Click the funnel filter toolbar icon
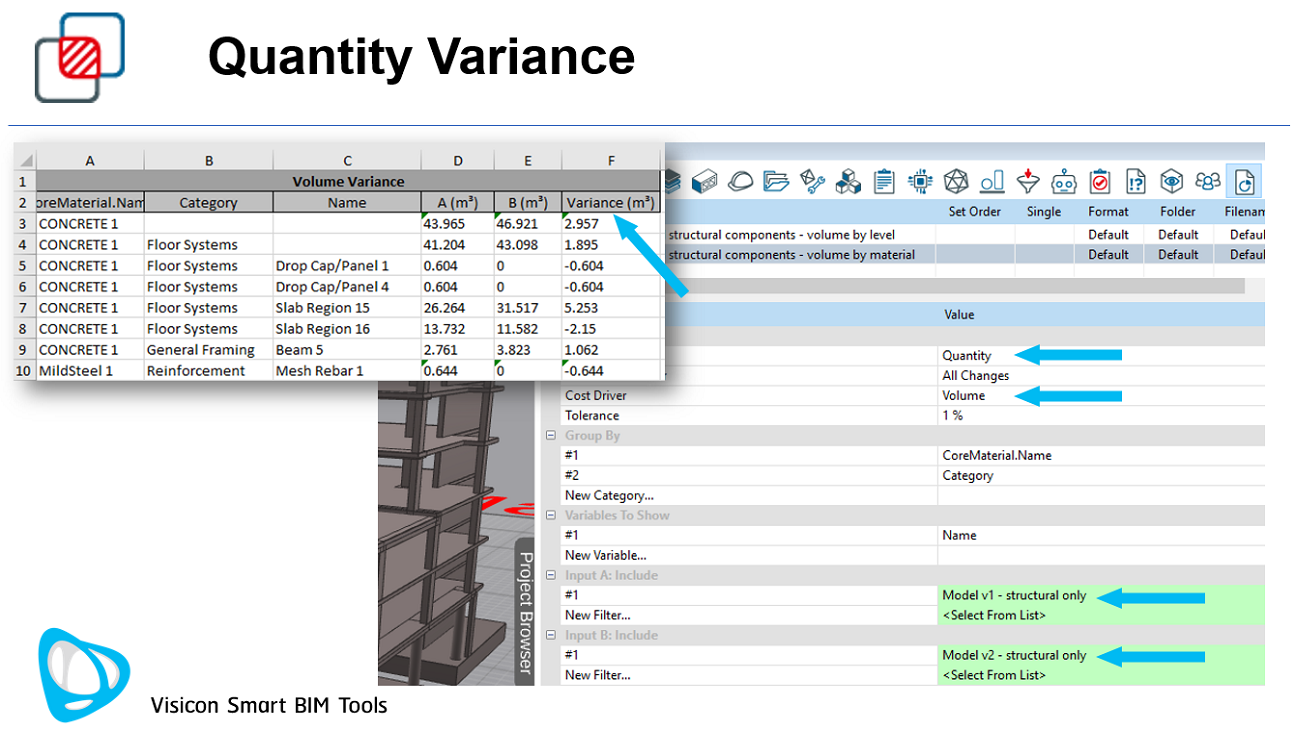This screenshot has height=730, width=1294. 1028,181
